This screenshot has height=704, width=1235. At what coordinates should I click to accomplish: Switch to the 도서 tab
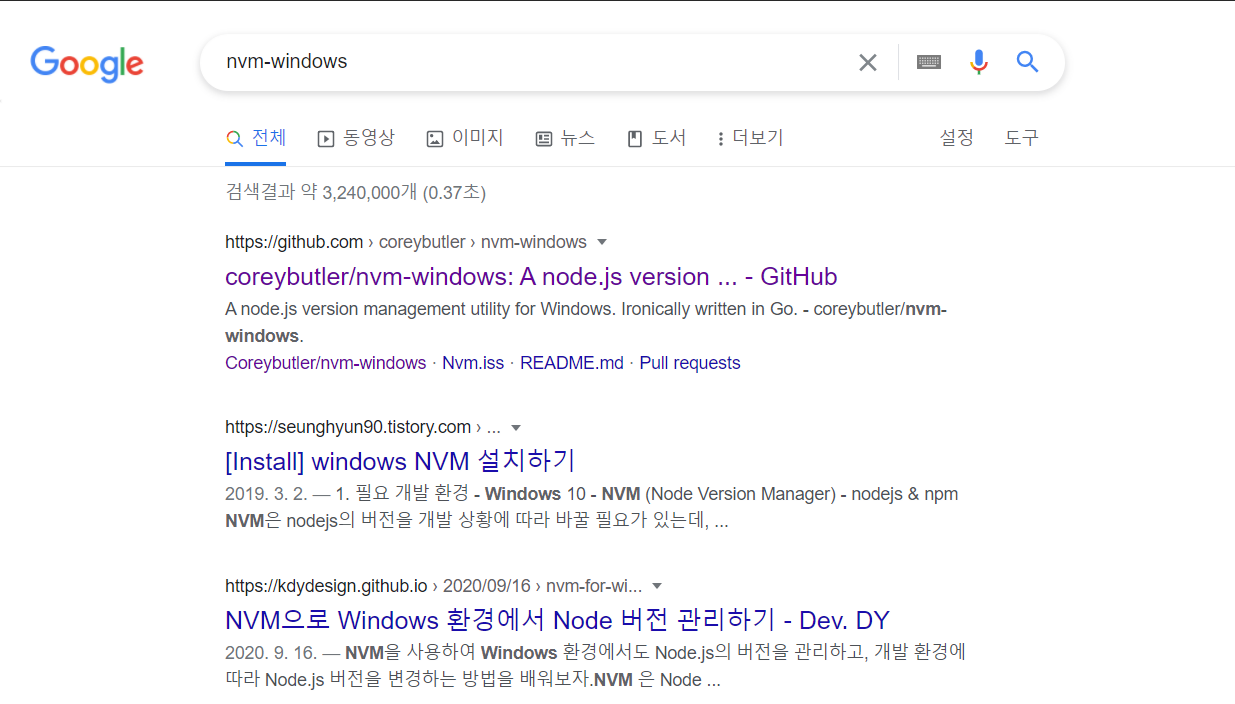pyautogui.click(x=657, y=138)
